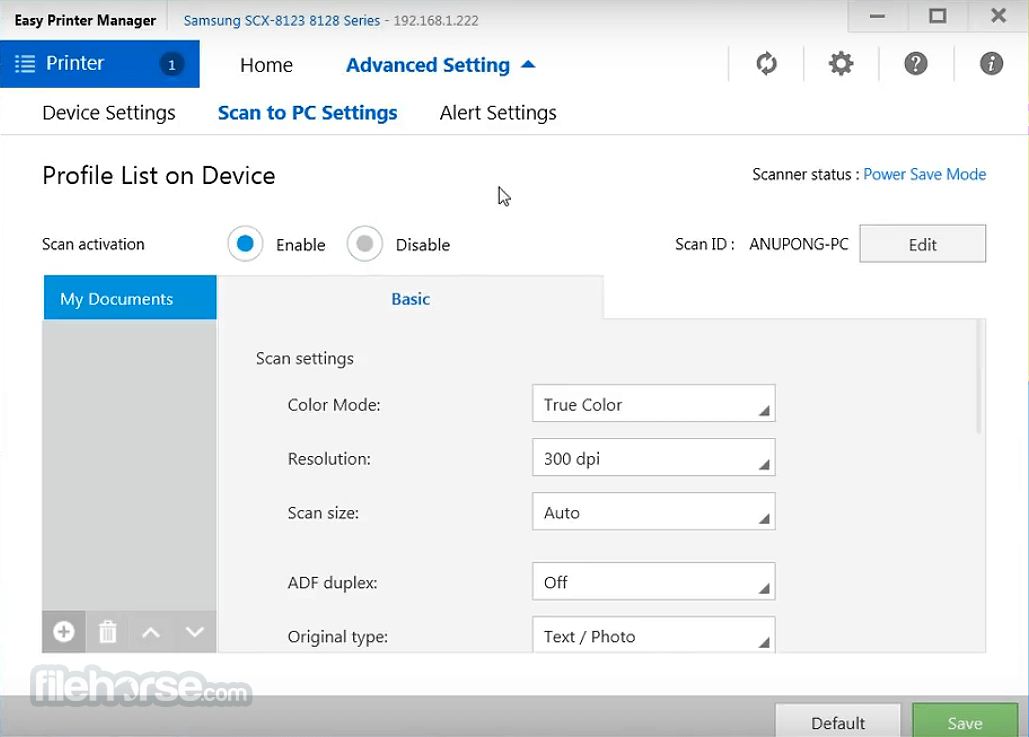The height and width of the screenshot is (737, 1029).
Task: Open settings via the gear icon
Action: [x=841, y=64]
